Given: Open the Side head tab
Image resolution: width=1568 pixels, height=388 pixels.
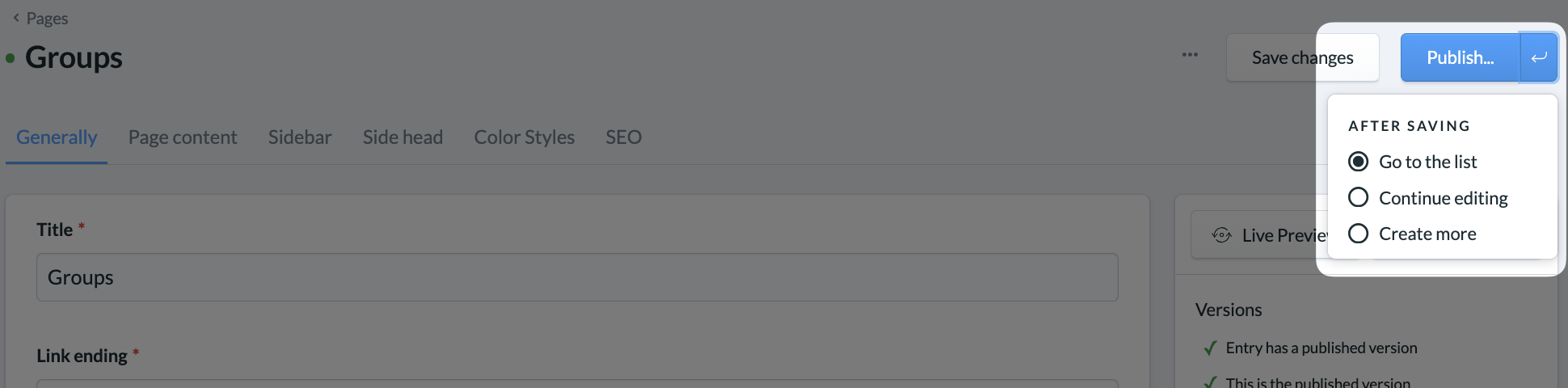Looking at the screenshot, I should [x=403, y=137].
